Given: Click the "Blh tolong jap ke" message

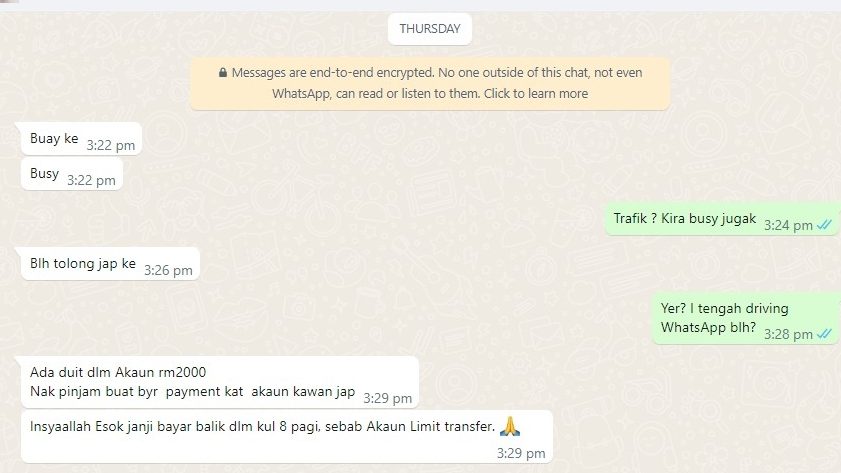Looking at the screenshot, I should (x=110, y=264).
